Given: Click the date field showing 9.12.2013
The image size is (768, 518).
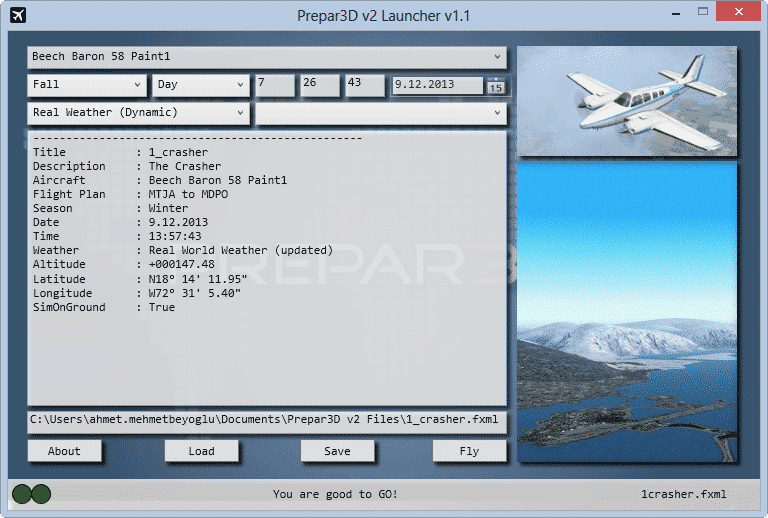Looking at the screenshot, I should point(437,85).
